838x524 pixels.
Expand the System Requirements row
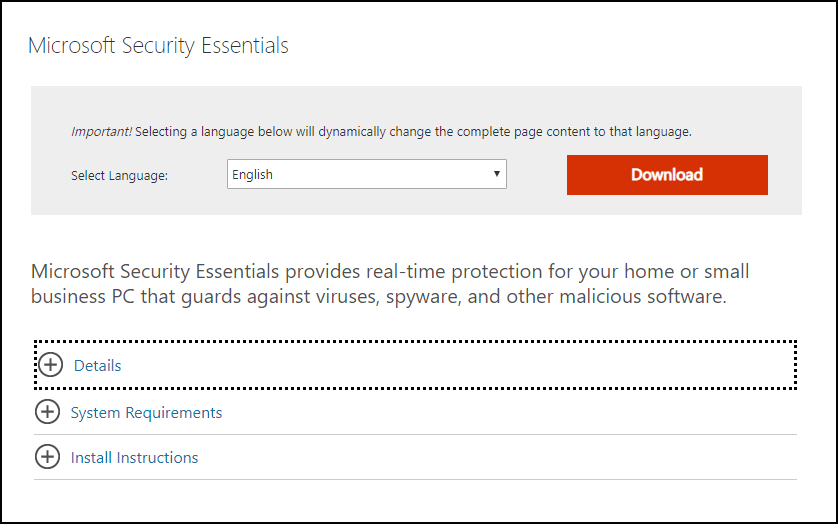point(415,412)
